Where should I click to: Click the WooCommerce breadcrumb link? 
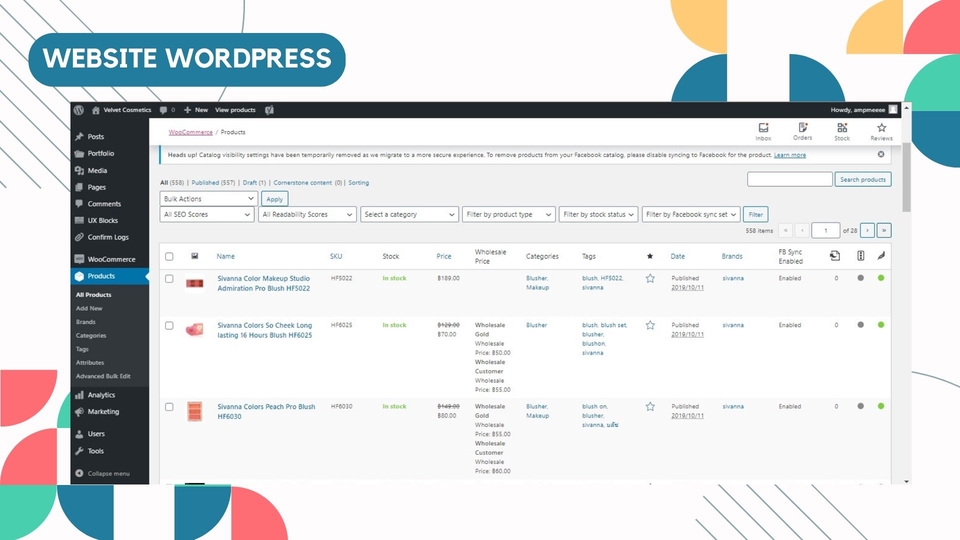[190, 132]
